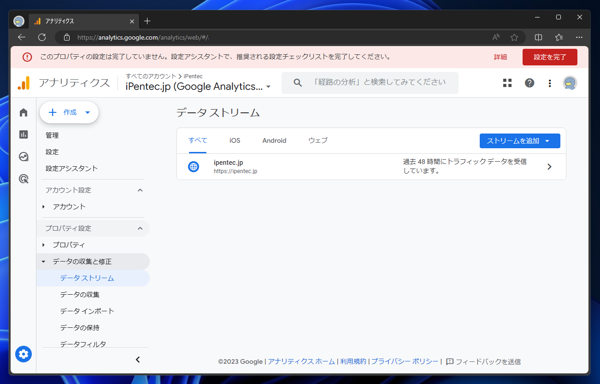The height and width of the screenshot is (384, 600).
Task: Select the ウェブ tab
Action: coord(318,140)
